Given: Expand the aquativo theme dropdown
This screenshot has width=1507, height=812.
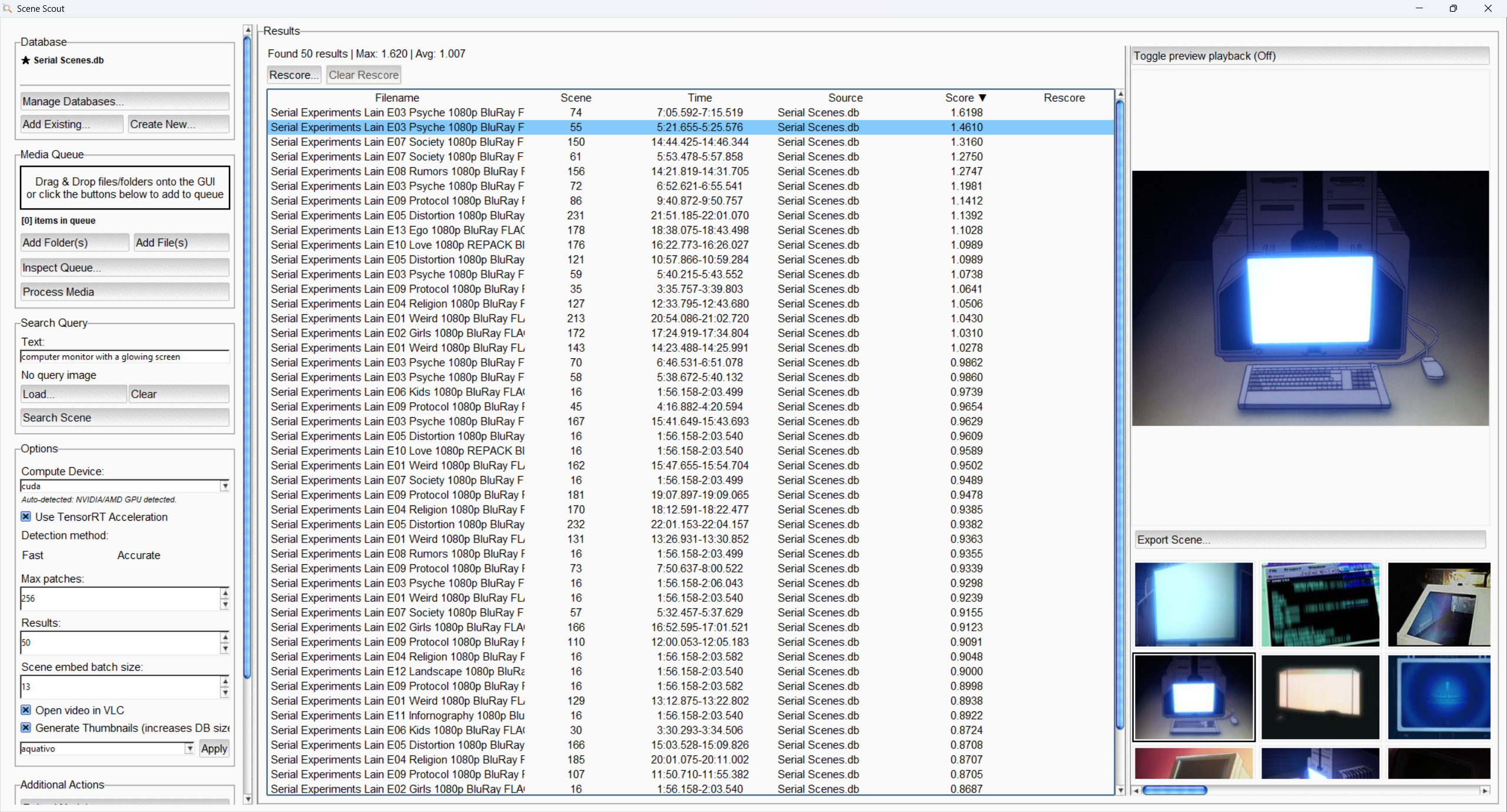Looking at the screenshot, I should tap(189, 748).
